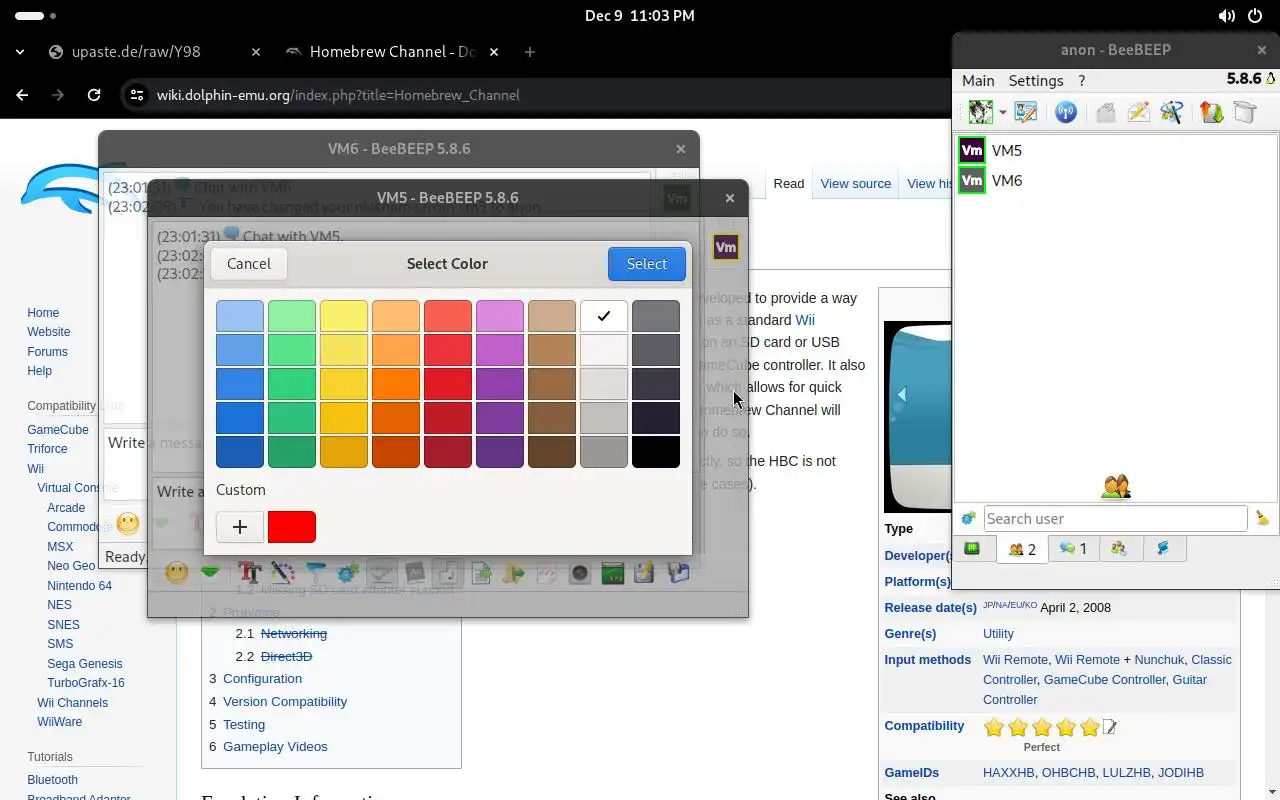Expand the status dropdown arrow beside avatar
Viewport: 1280px width, 800px height.
(1002, 113)
